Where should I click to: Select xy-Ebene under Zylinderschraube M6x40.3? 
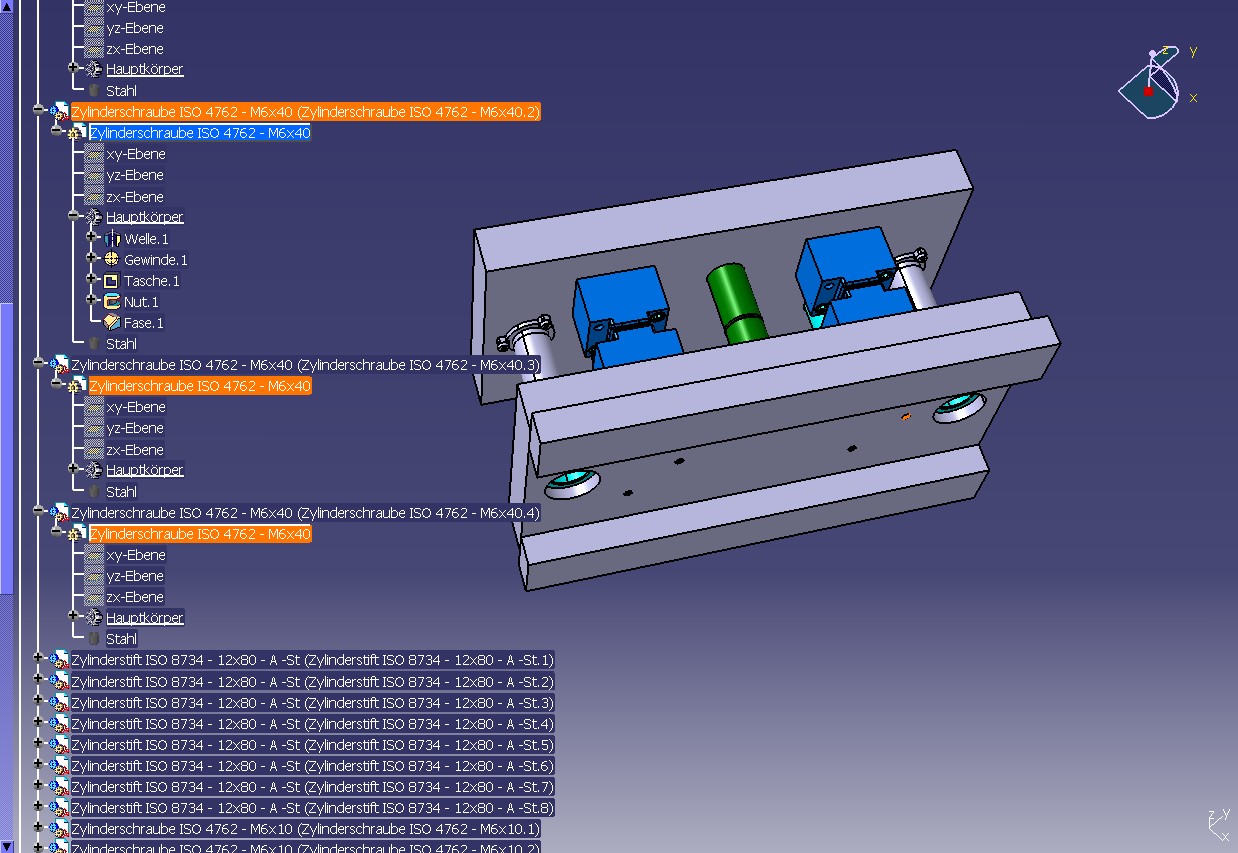coord(136,407)
